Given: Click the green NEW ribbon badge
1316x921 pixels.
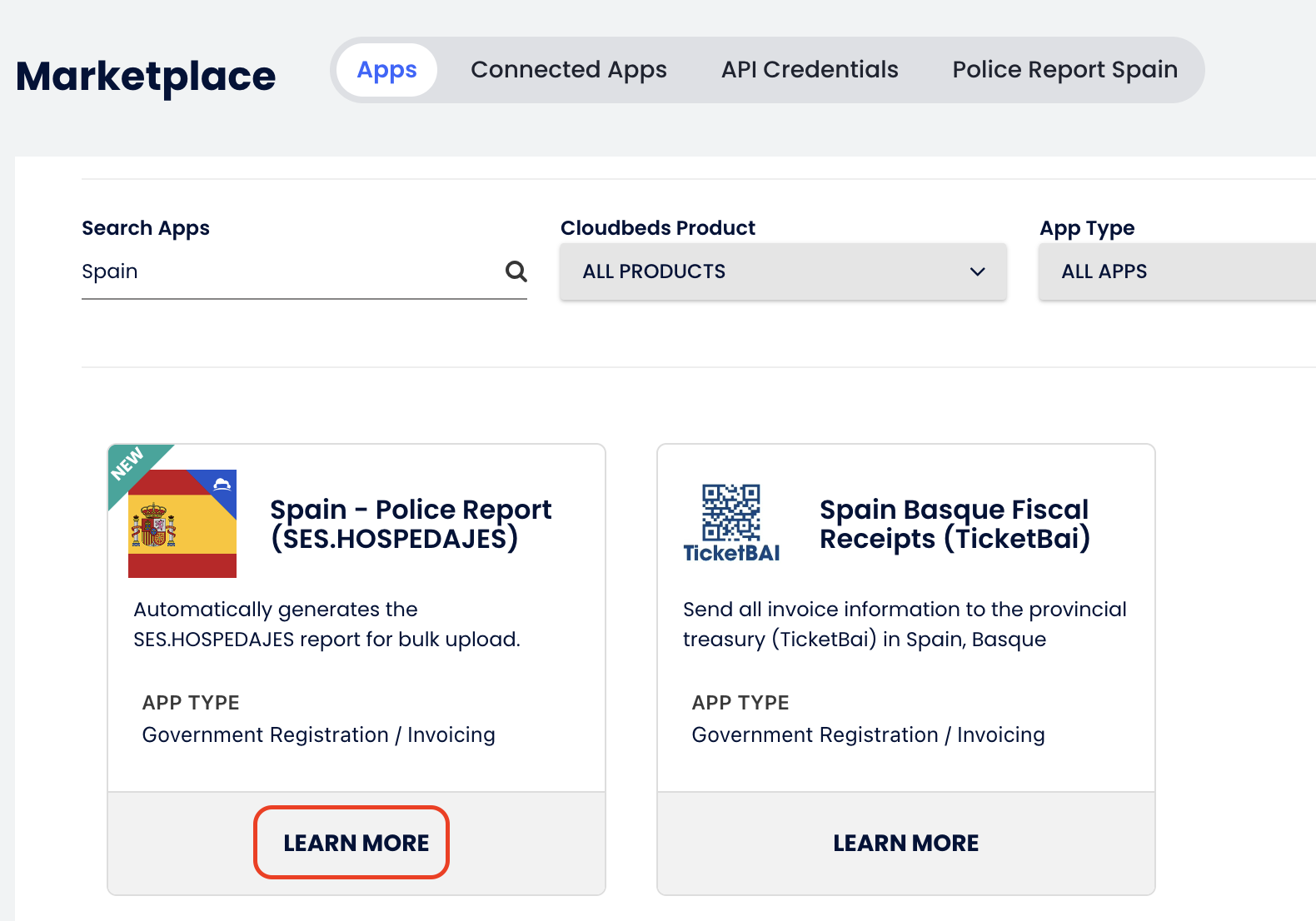Looking at the screenshot, I should click(129, 465).
